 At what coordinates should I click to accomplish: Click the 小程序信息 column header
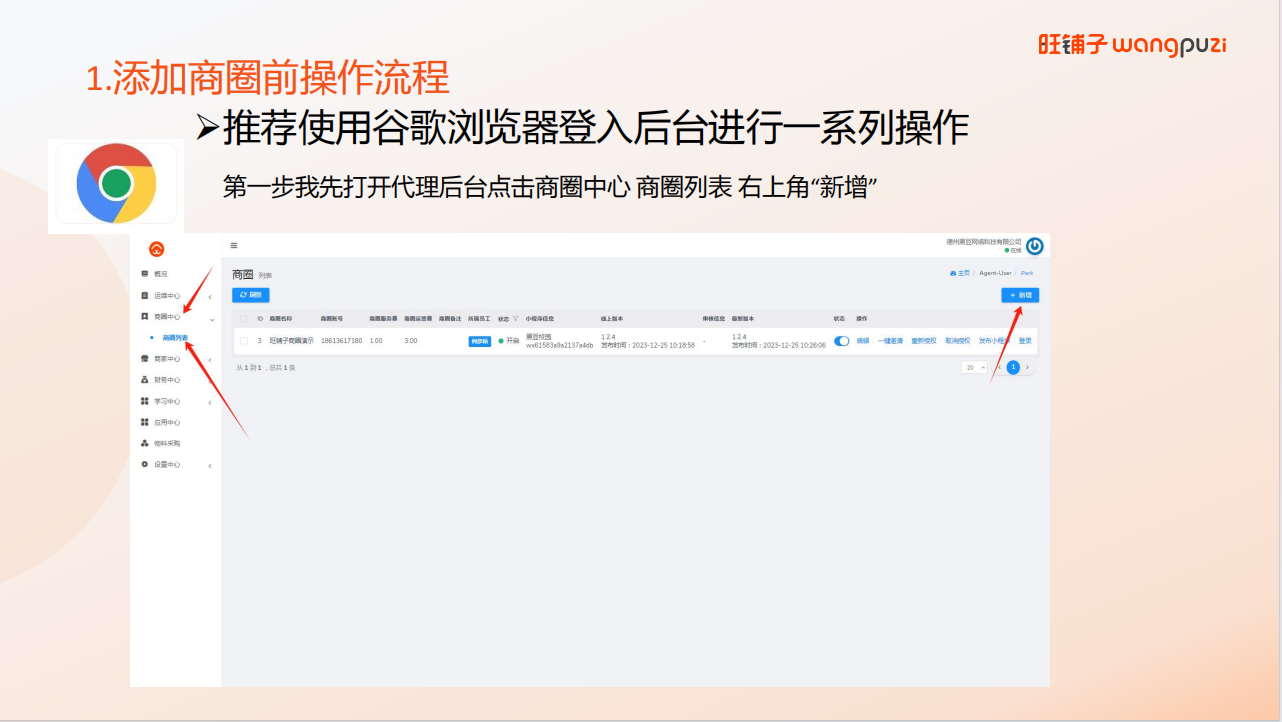coord(540,319)
